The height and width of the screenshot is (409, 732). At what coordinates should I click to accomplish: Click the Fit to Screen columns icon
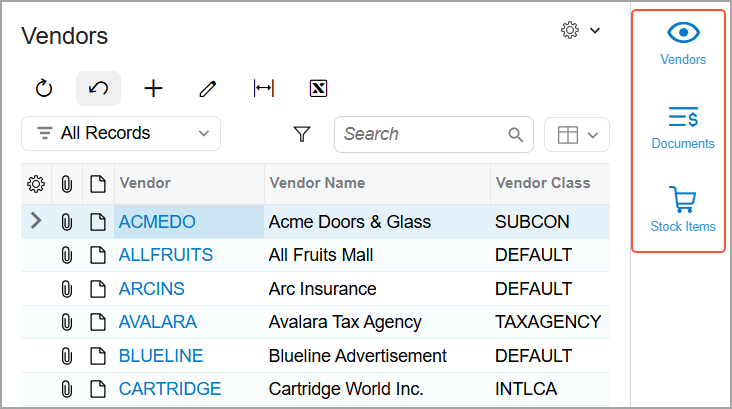pos(264,88)
